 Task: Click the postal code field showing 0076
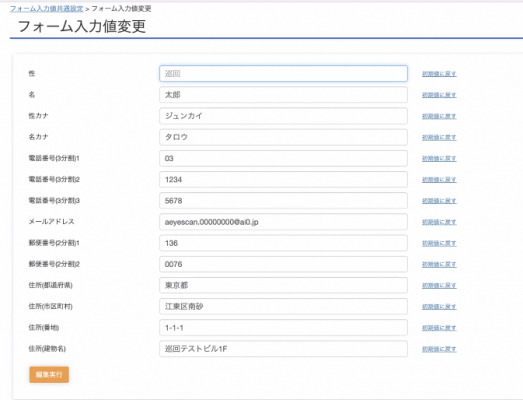[283, 264]
